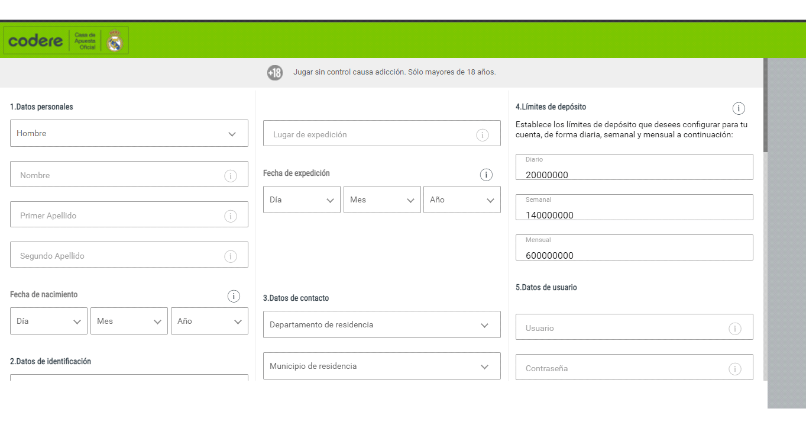Screen dimensions: 806x428
Task: Focus the Nombre input field
Action: (x=129, y=175)
